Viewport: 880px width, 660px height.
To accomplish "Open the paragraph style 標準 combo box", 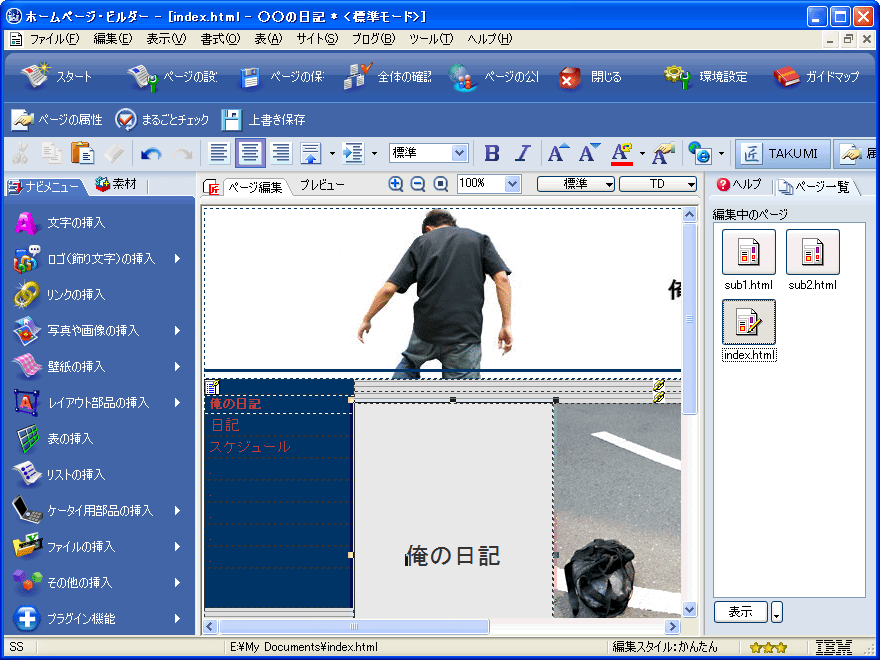I will coord(428,153).
